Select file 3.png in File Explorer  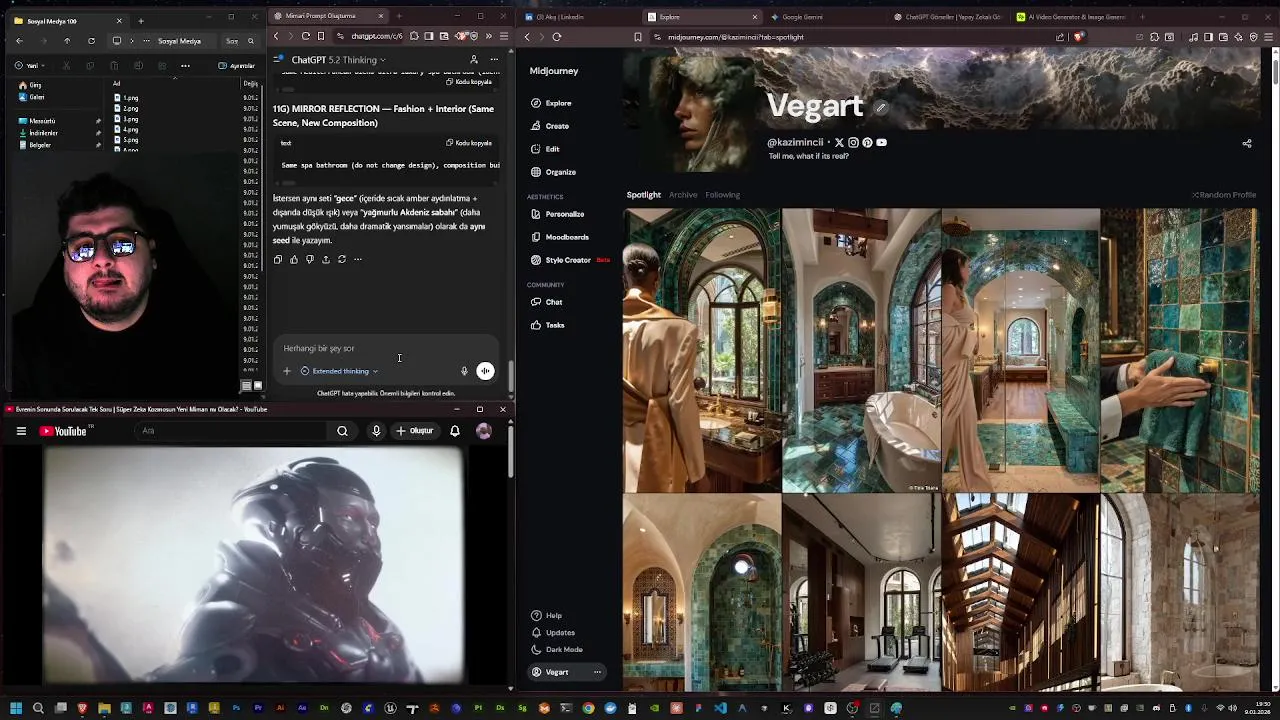pos(126,119)
